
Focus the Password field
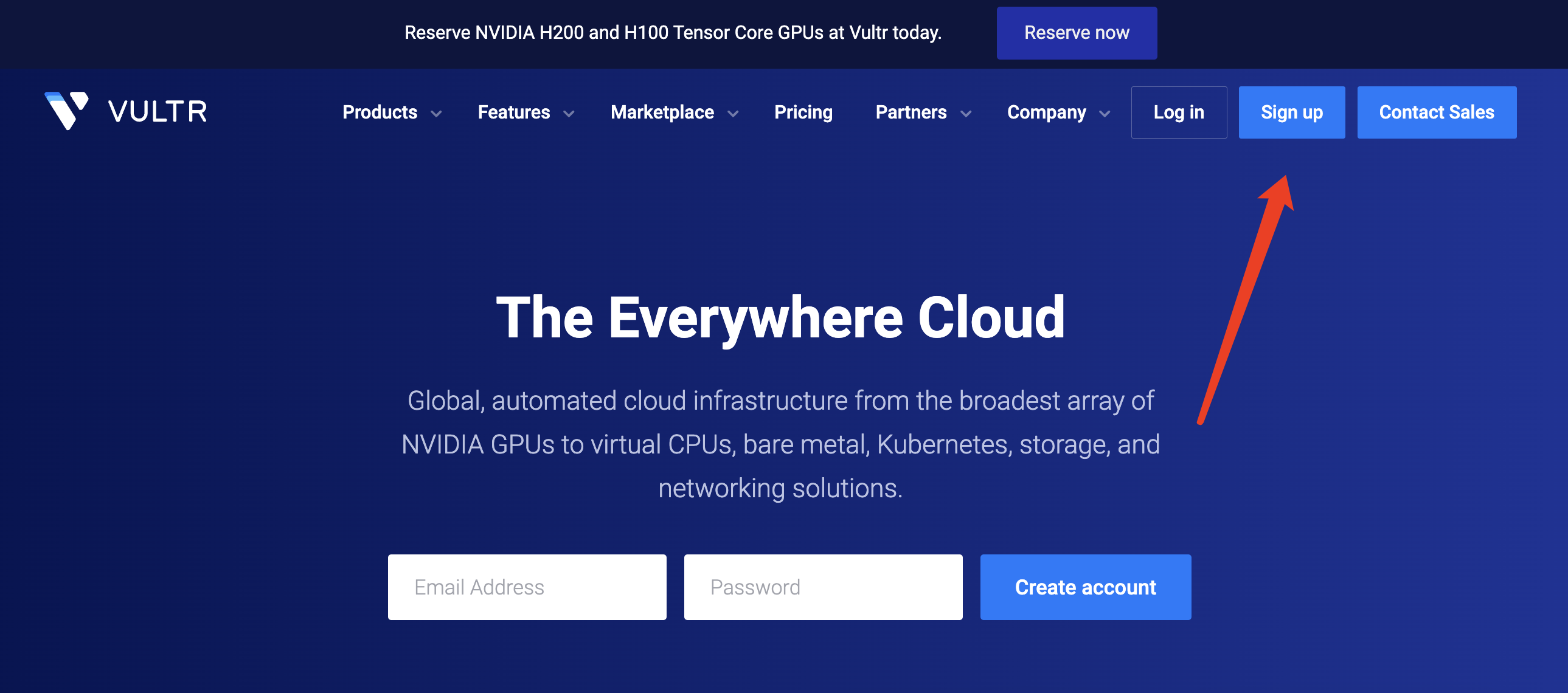coord(823,587)
